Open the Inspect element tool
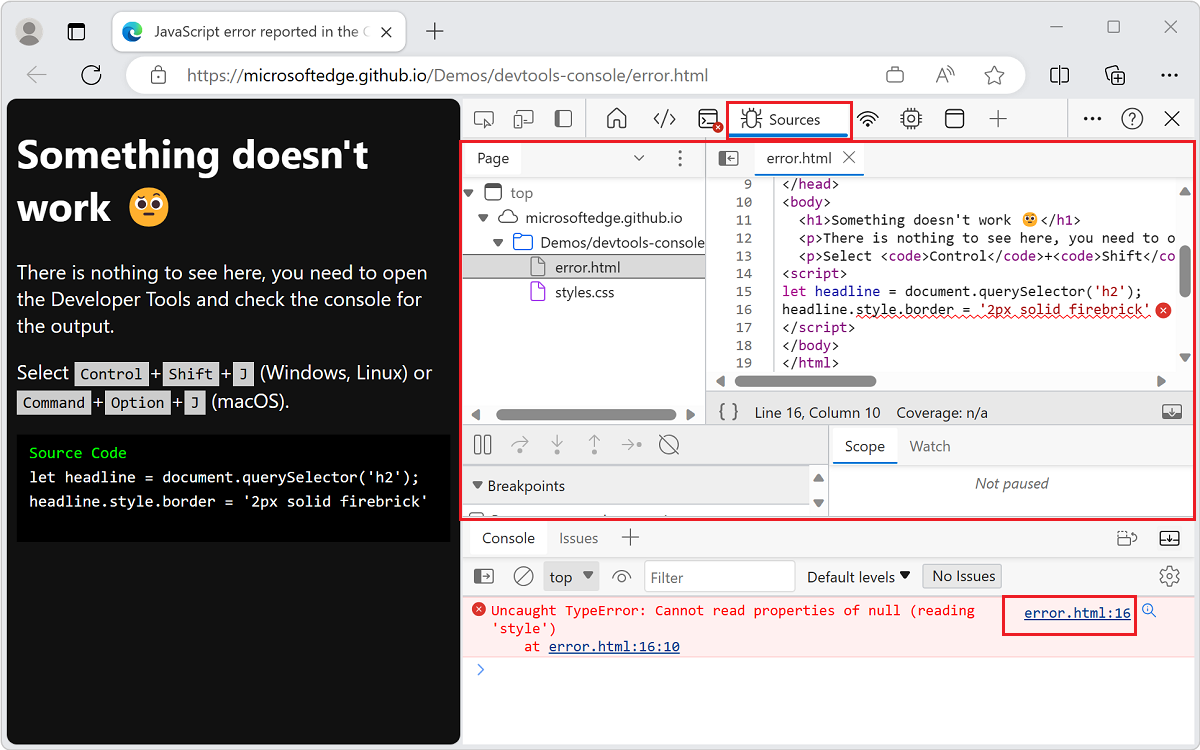Screen dimensions: 1200x750 [x=484, y=118]
